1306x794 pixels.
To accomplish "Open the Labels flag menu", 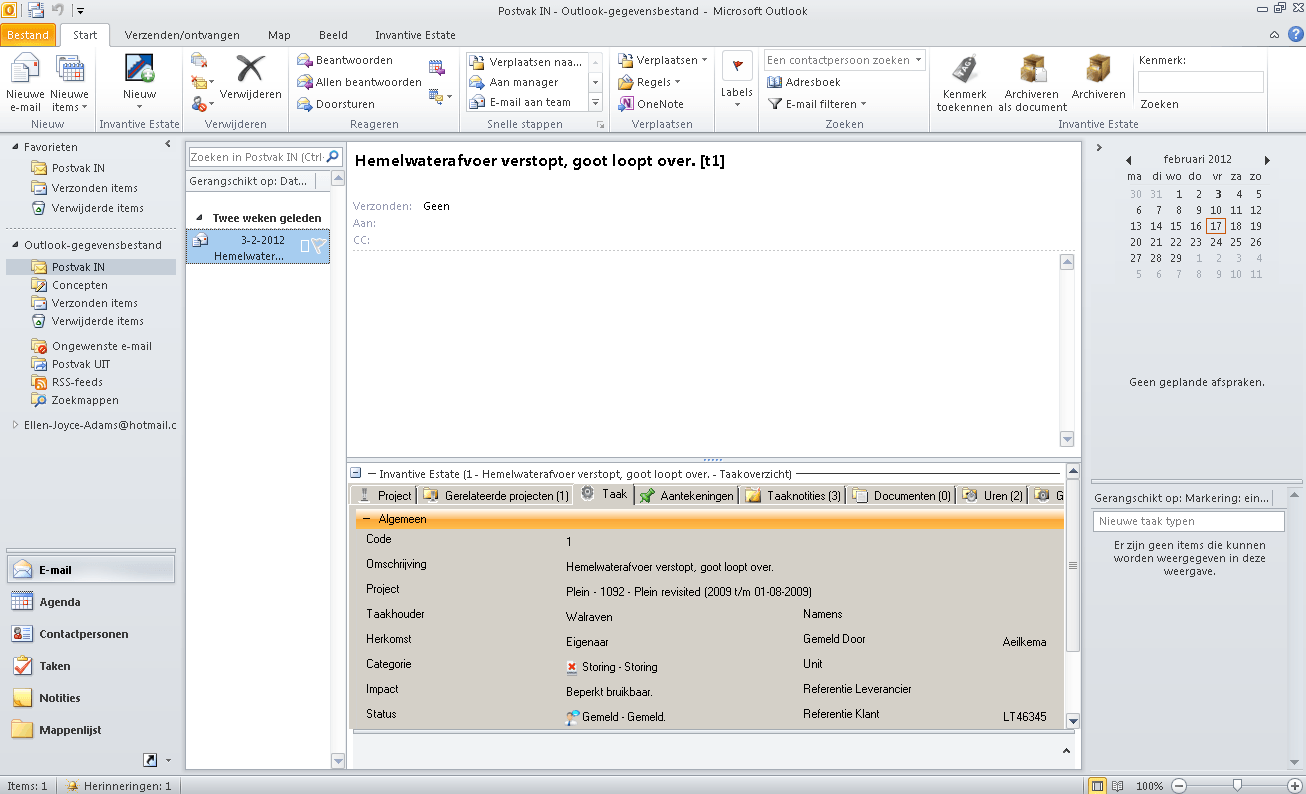I will pos(737,80).
